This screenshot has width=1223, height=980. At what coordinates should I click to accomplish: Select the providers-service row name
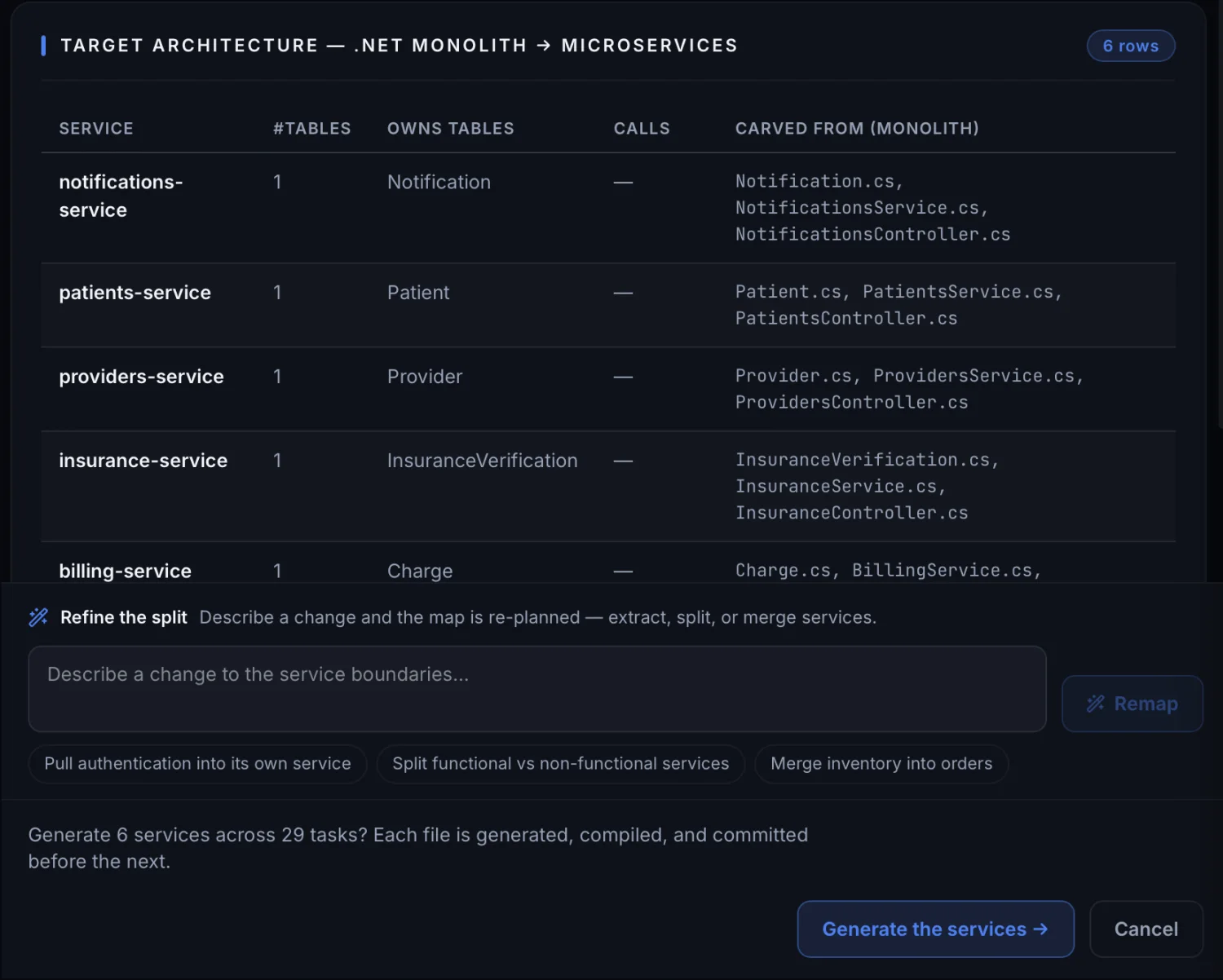click(x=141, y=377)
